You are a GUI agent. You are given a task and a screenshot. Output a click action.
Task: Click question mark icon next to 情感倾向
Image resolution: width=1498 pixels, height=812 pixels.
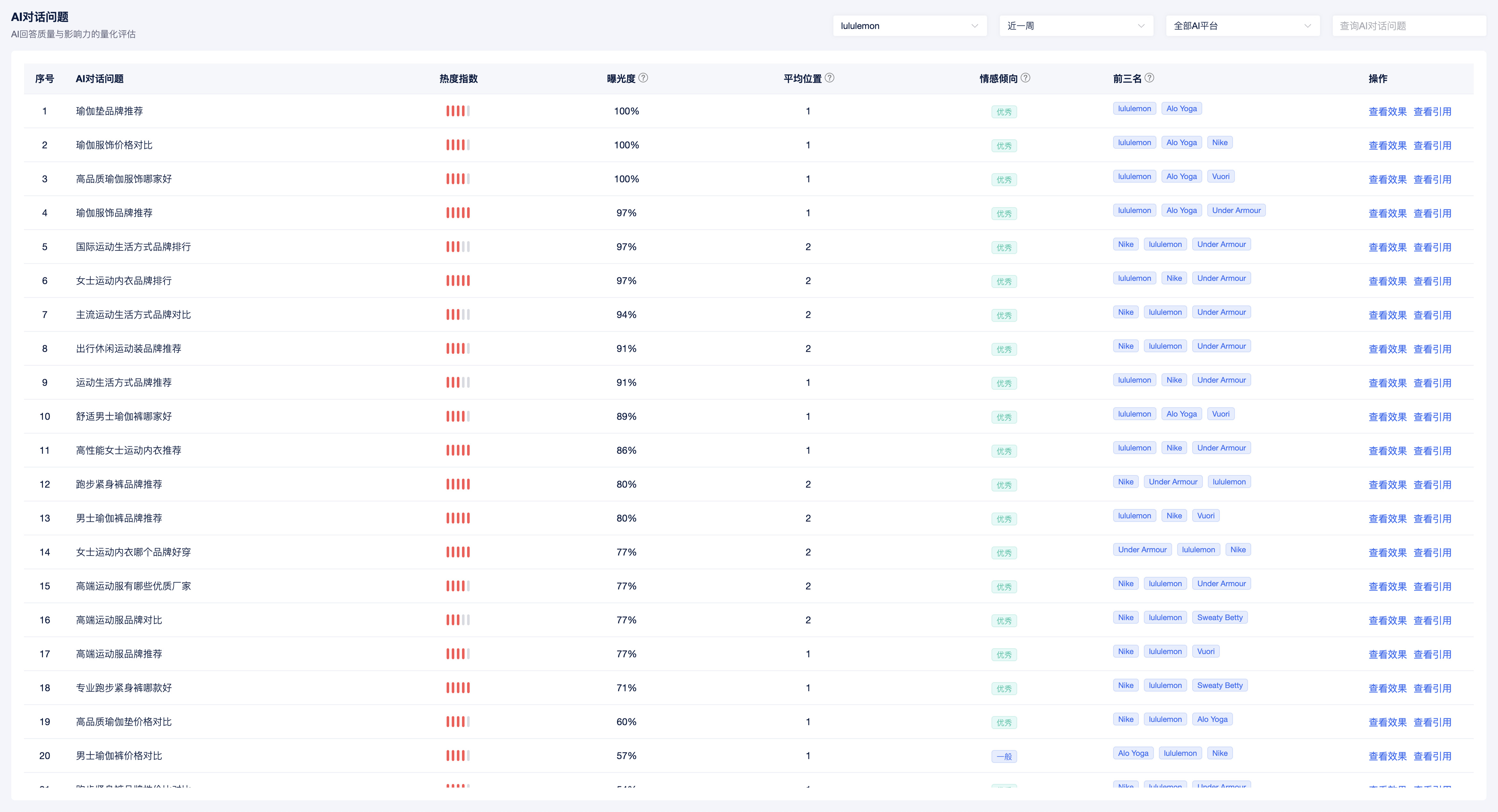pyautogui.click(x=1026, y=78)
